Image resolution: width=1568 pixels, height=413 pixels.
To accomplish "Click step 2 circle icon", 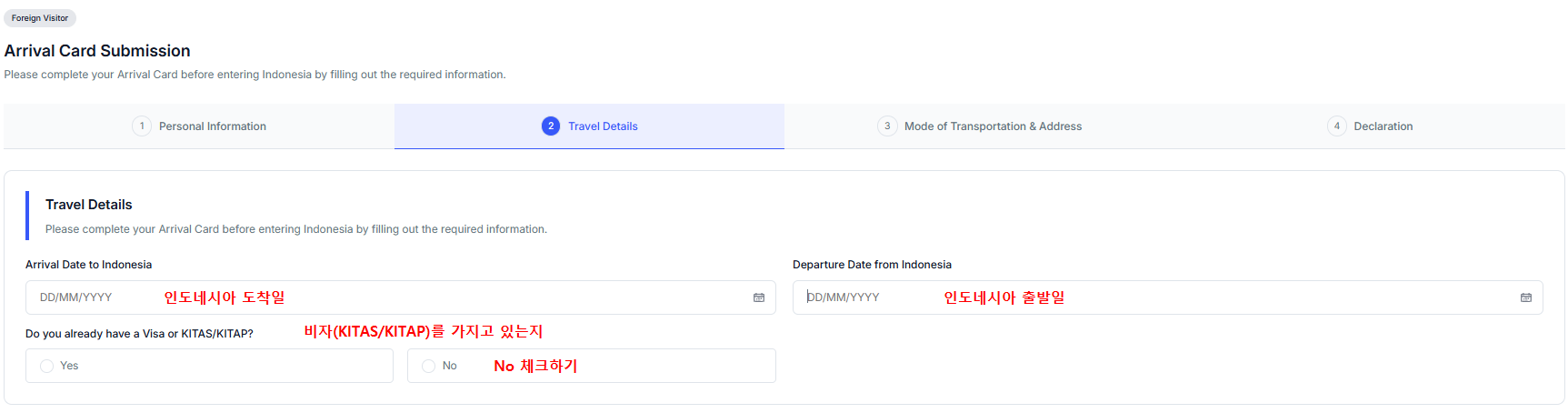I will 551,126.
